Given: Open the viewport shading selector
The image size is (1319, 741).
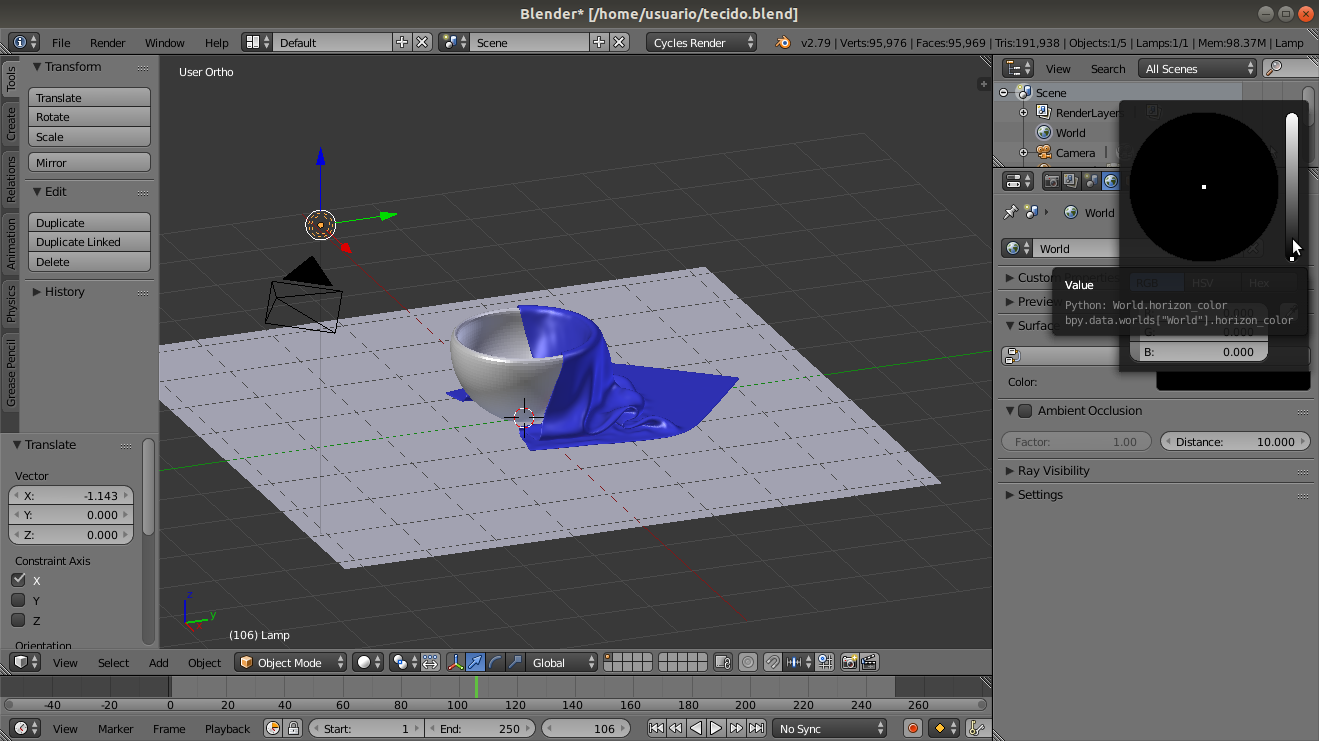Looking at the screenshot, I should 368,662.
